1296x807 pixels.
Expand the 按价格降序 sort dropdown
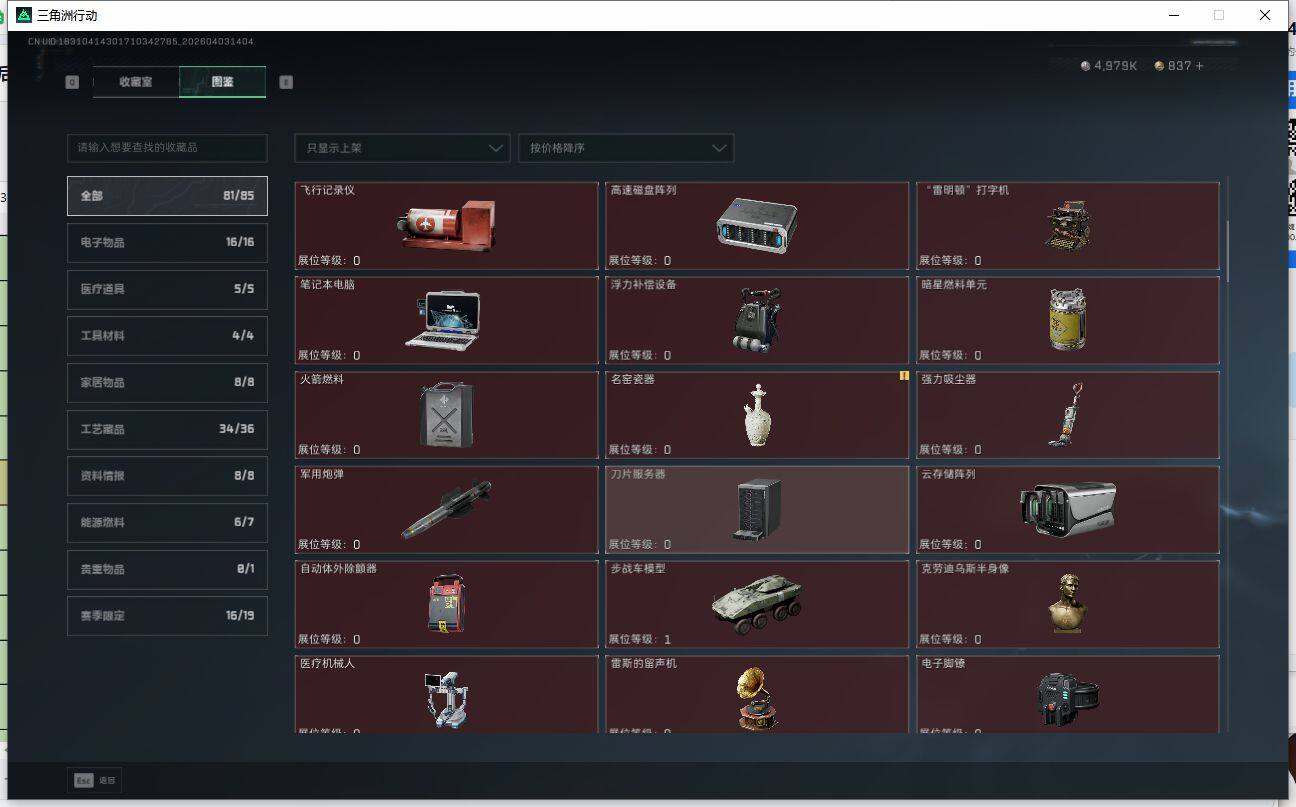(x=626, y=148)
